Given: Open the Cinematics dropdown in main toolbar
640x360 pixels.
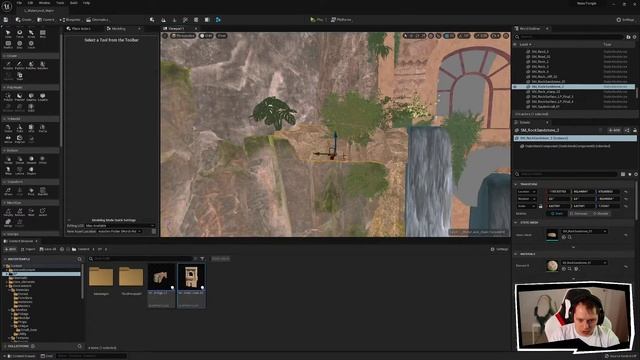Looking at the screenshot, I should [x=97, y=20].
